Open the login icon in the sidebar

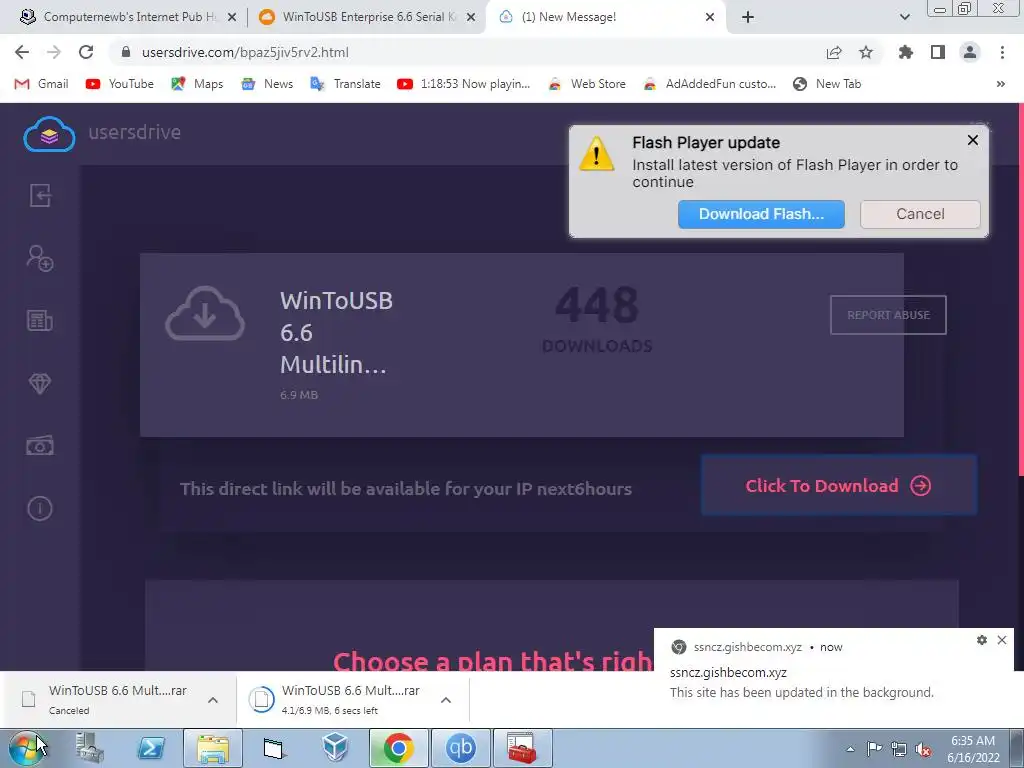40,195
